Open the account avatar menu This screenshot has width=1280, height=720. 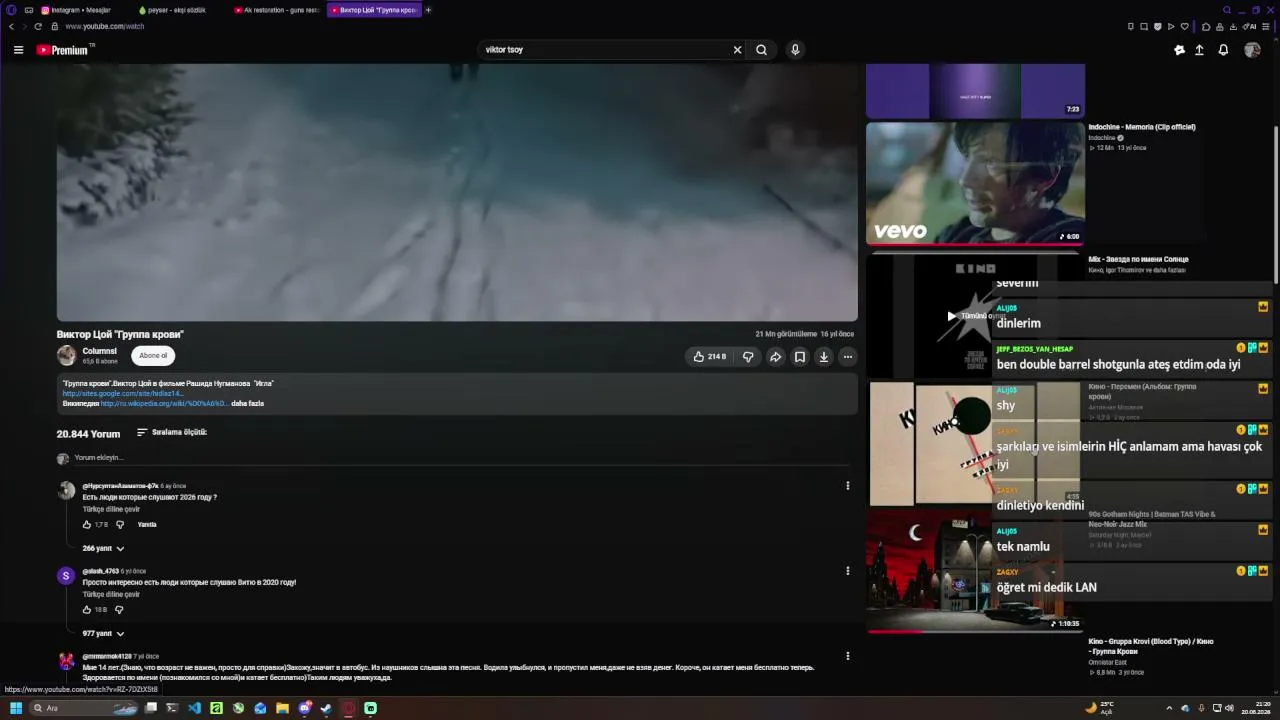click(x=1252, y=50)
